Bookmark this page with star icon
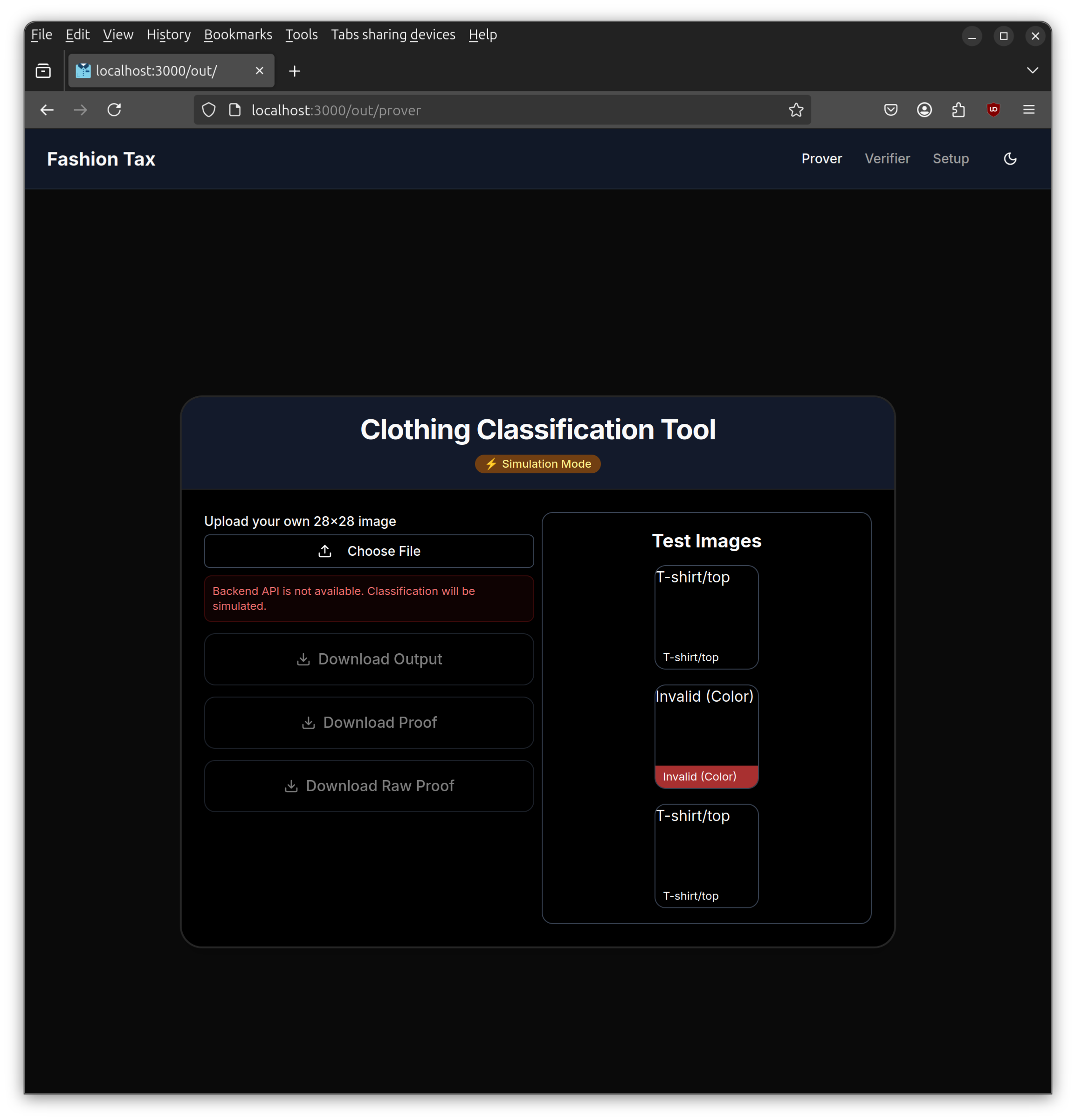The image size is (1075, 1120). 796,110
